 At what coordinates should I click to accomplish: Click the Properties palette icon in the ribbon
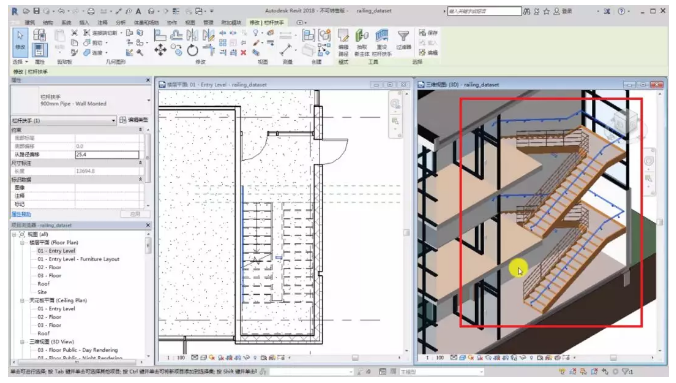pos(39,50)
